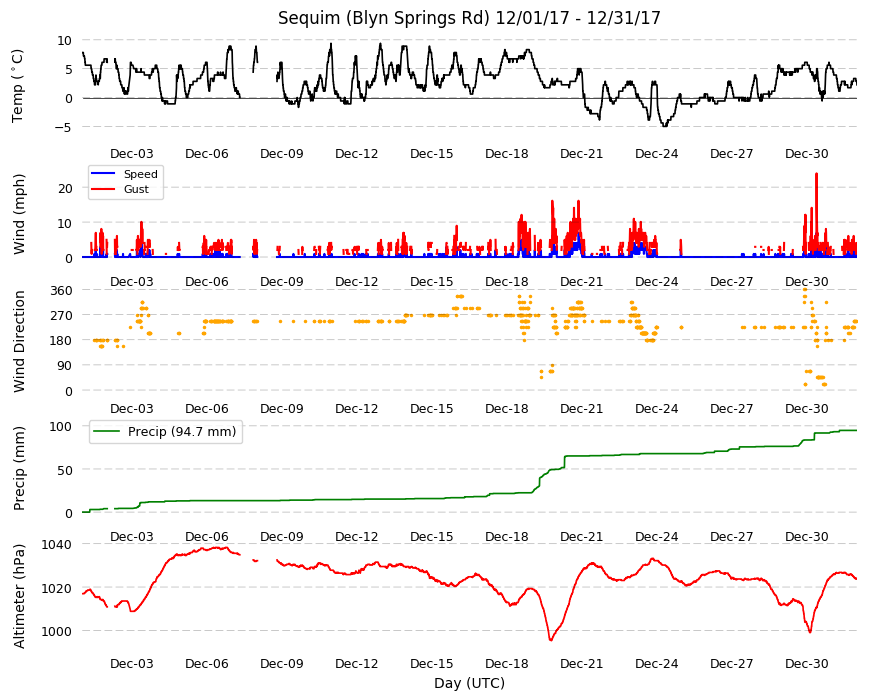Select the Precip (94.7 mm) legend label
Viewport: 870px width, 700px height.
point(182,432)
